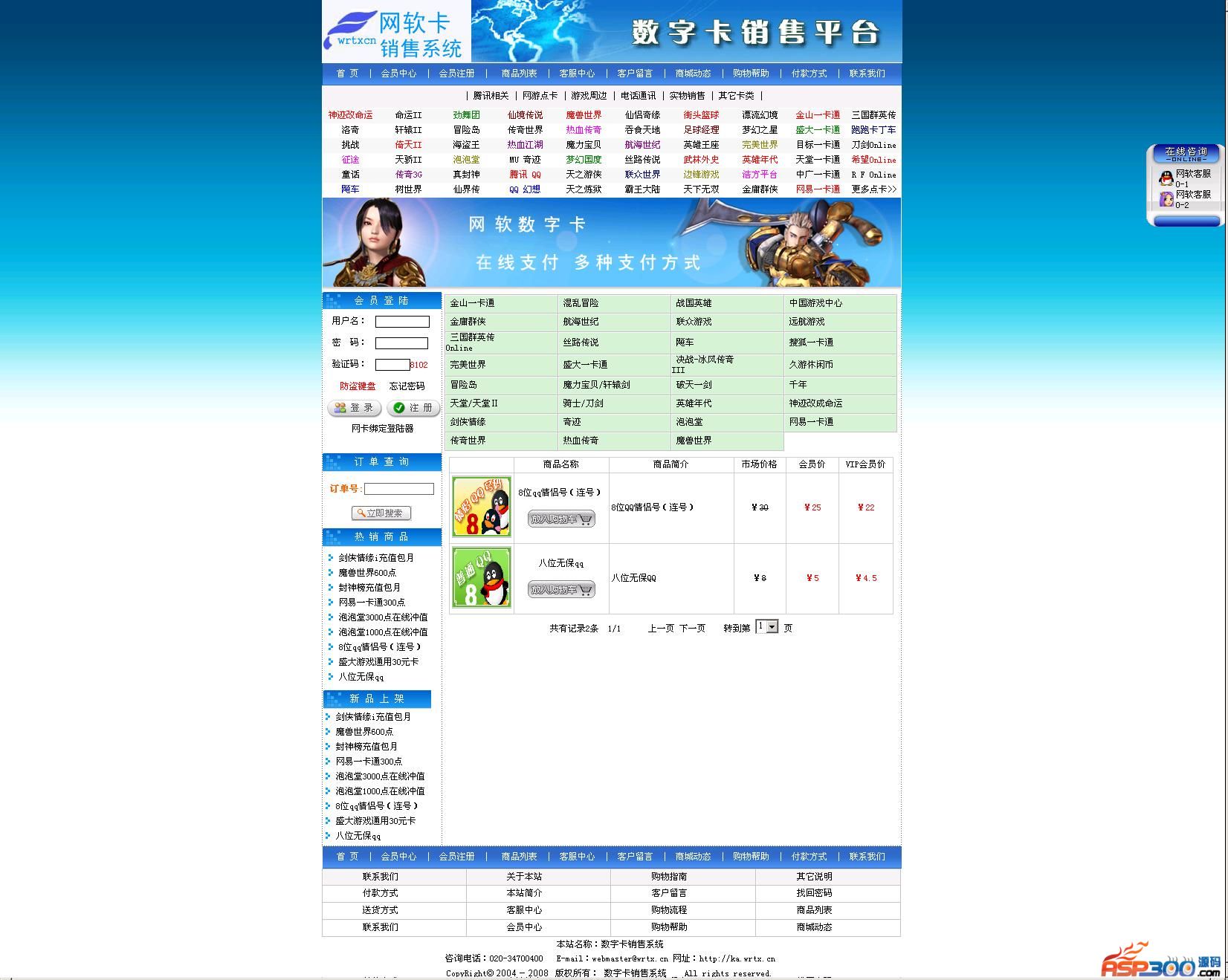Select 中国游戏中心 in the category table

[815, 303]
